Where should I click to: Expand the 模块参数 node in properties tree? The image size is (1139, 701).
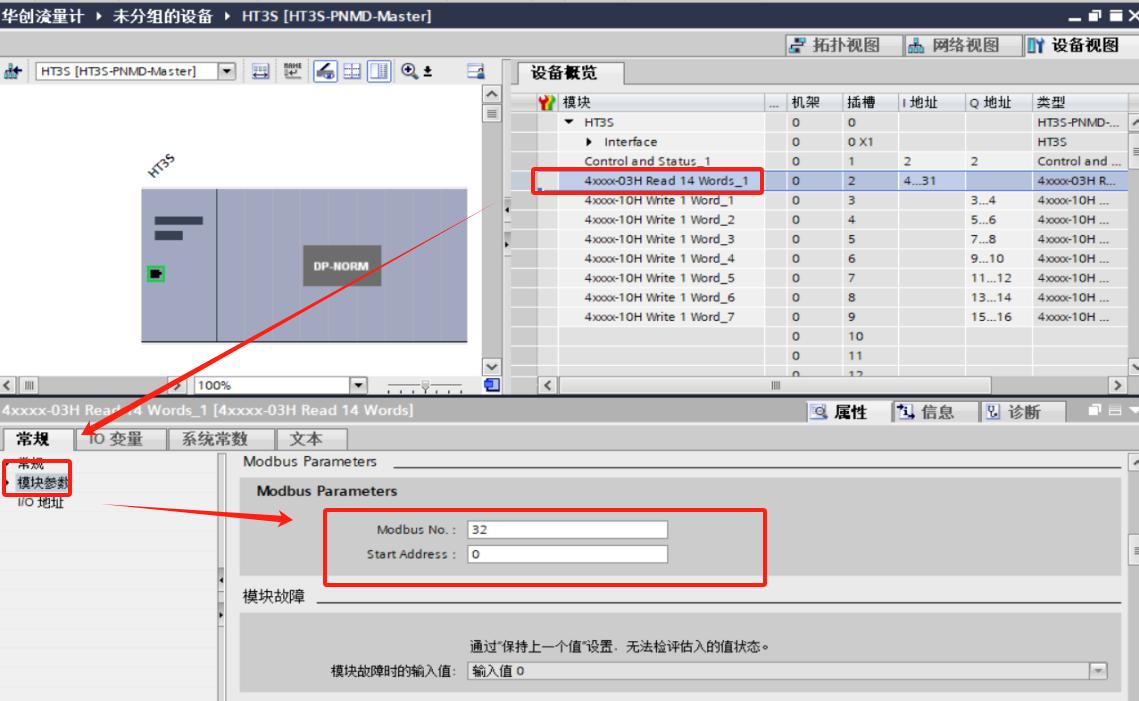[7, 482]
